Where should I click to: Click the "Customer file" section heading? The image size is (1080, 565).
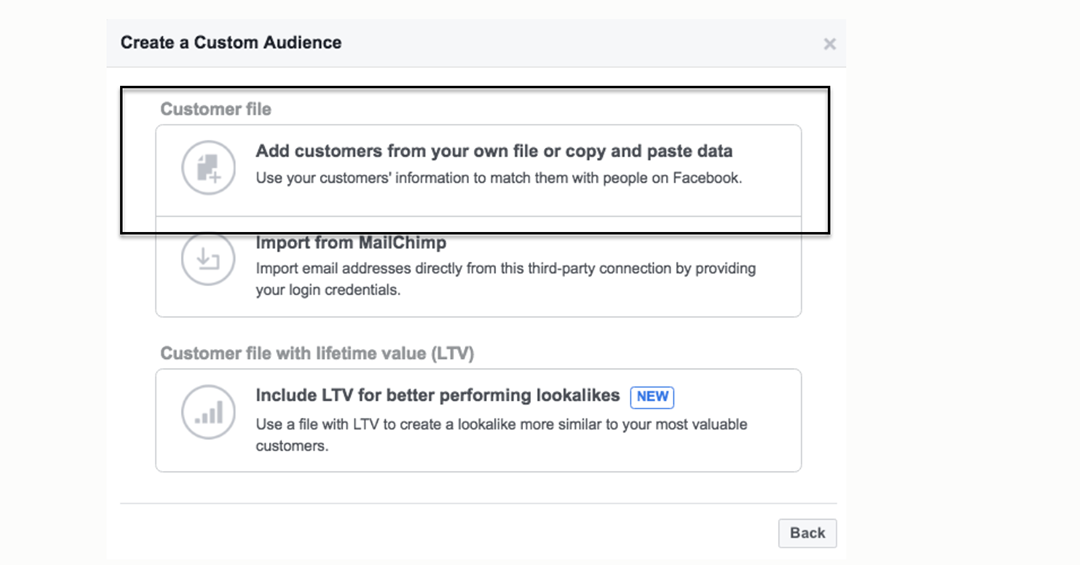(216, 109)
